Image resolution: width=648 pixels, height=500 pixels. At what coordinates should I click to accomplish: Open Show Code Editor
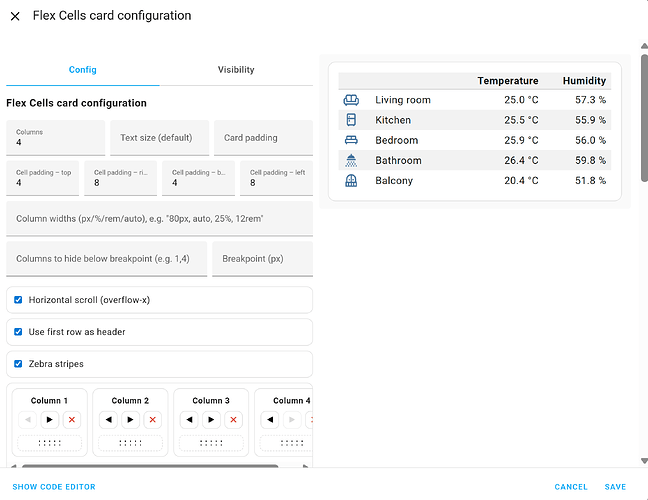[54, 487]
